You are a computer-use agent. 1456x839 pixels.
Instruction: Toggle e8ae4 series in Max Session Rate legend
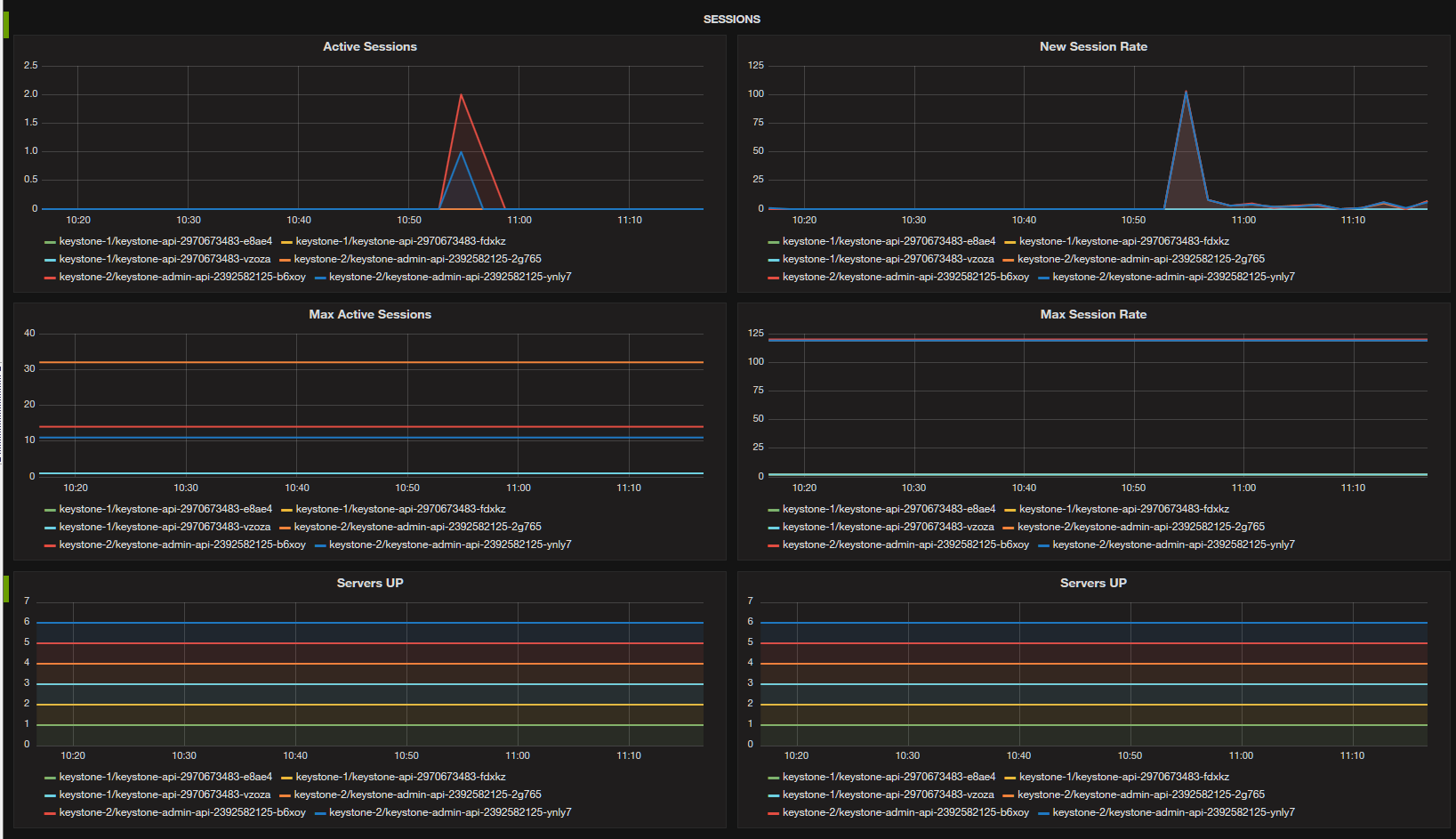tap(889, 509)
